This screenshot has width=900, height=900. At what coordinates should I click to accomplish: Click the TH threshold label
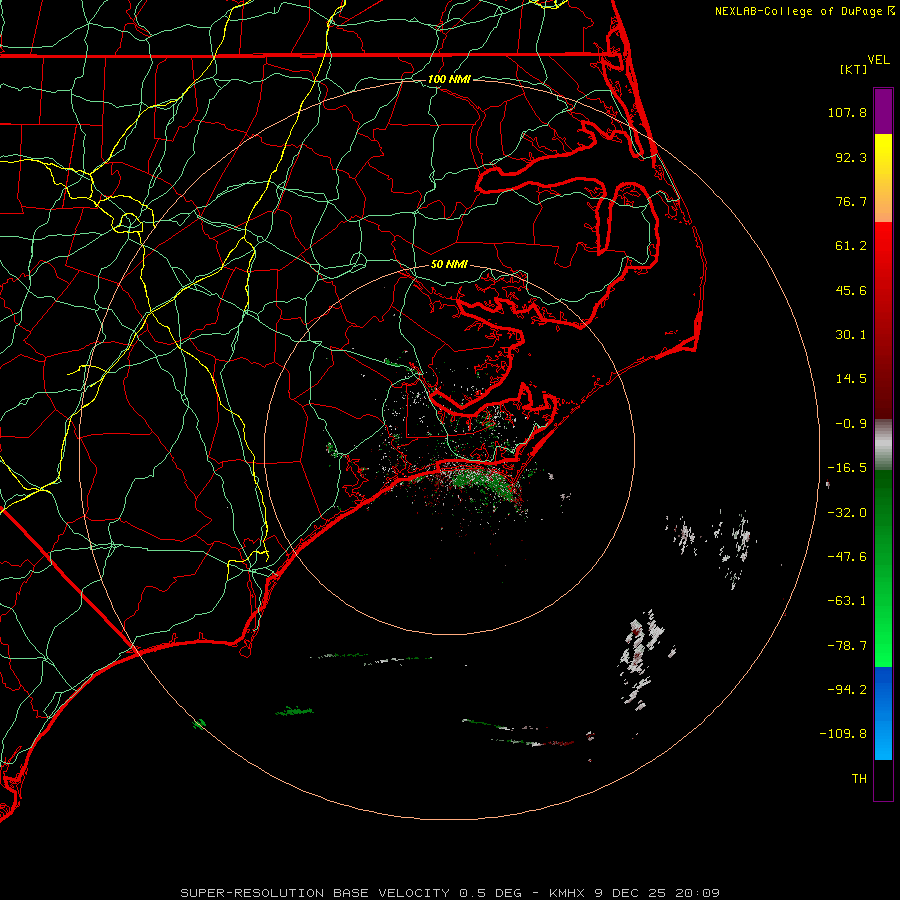[x=859, y=779]
